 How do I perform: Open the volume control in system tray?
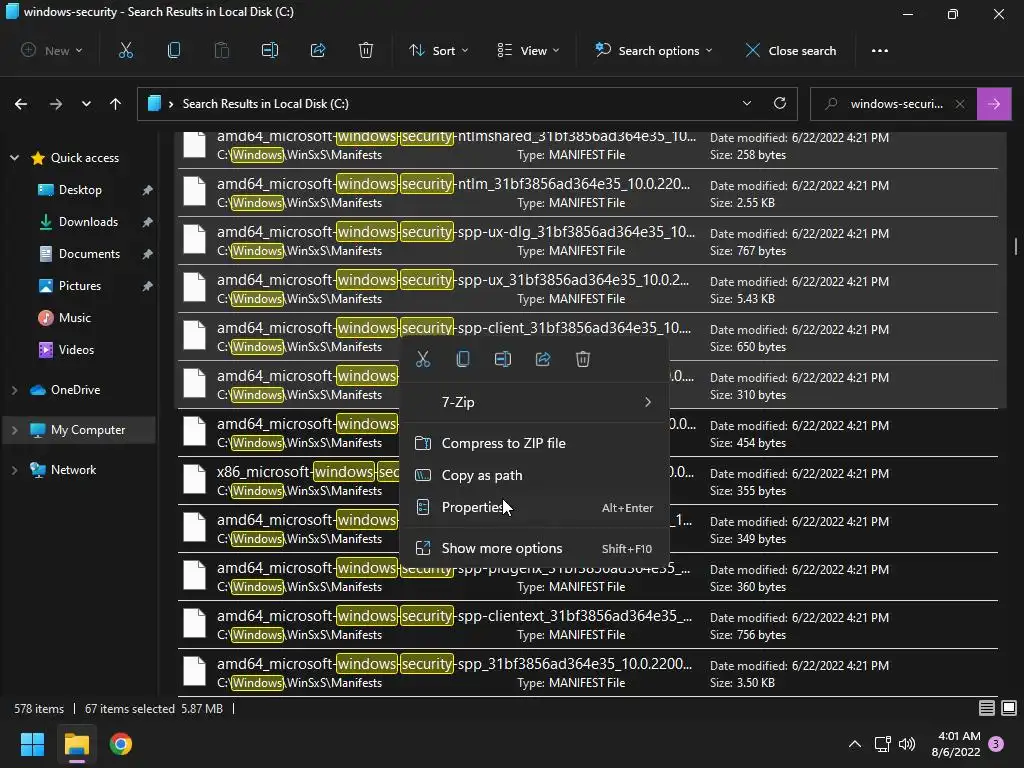point(907,744)
